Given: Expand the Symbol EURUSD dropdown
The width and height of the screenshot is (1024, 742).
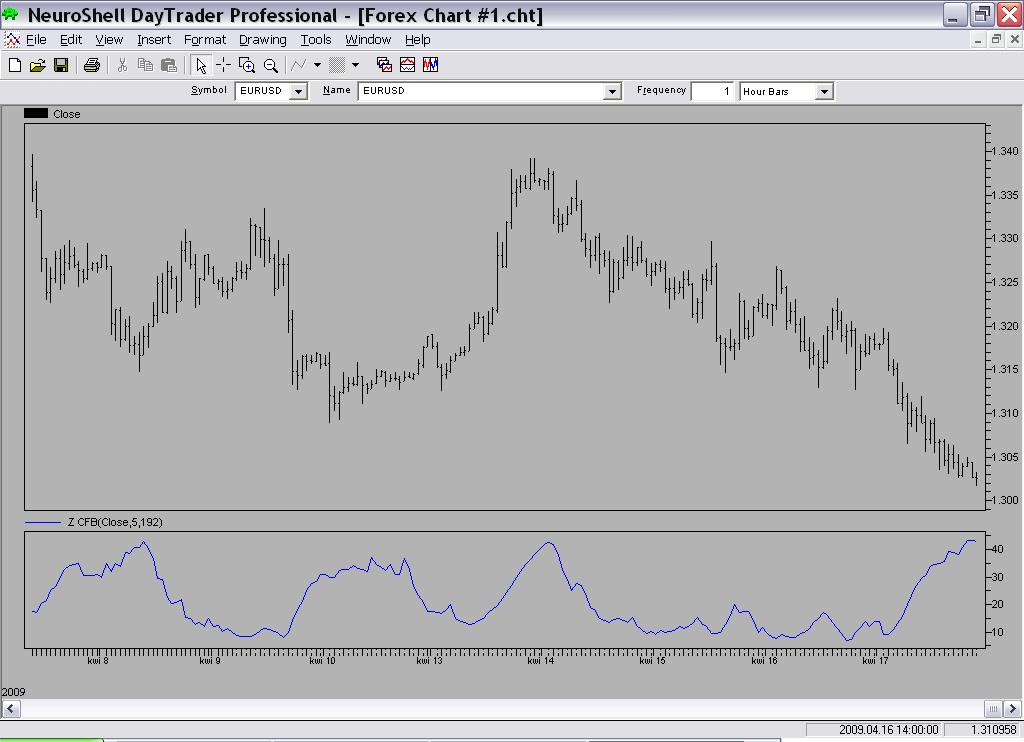Looking at the screenshot, I should tap(298, 91).
